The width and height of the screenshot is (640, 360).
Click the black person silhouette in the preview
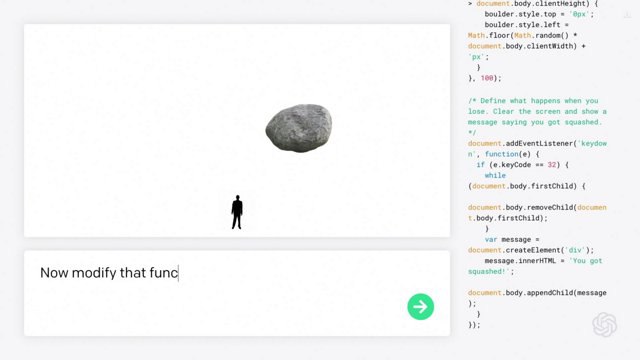(237, 212)
